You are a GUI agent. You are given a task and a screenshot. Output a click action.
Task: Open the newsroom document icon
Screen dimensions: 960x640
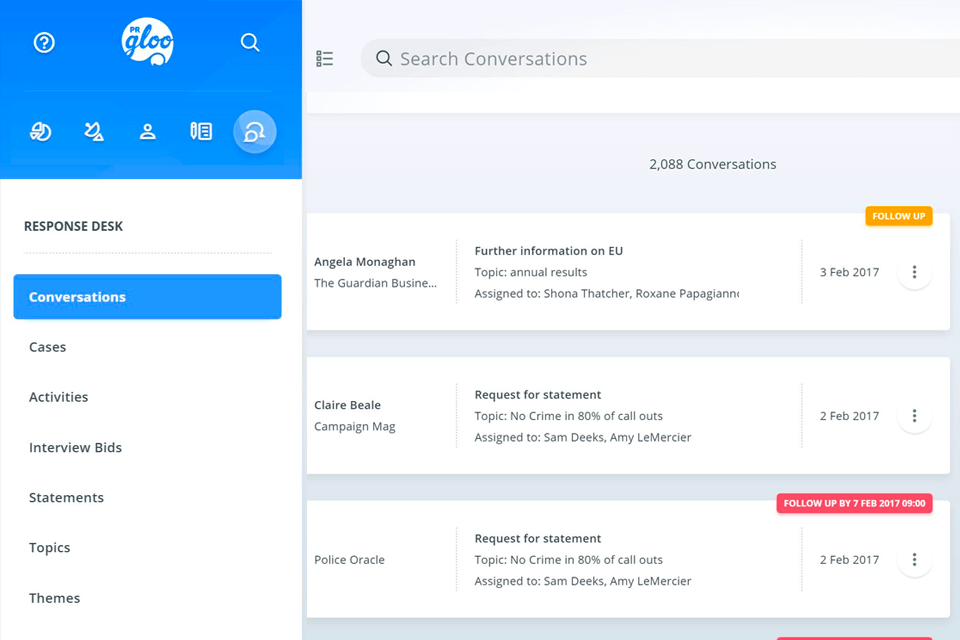pyautogui.click(x=201, y=131)
